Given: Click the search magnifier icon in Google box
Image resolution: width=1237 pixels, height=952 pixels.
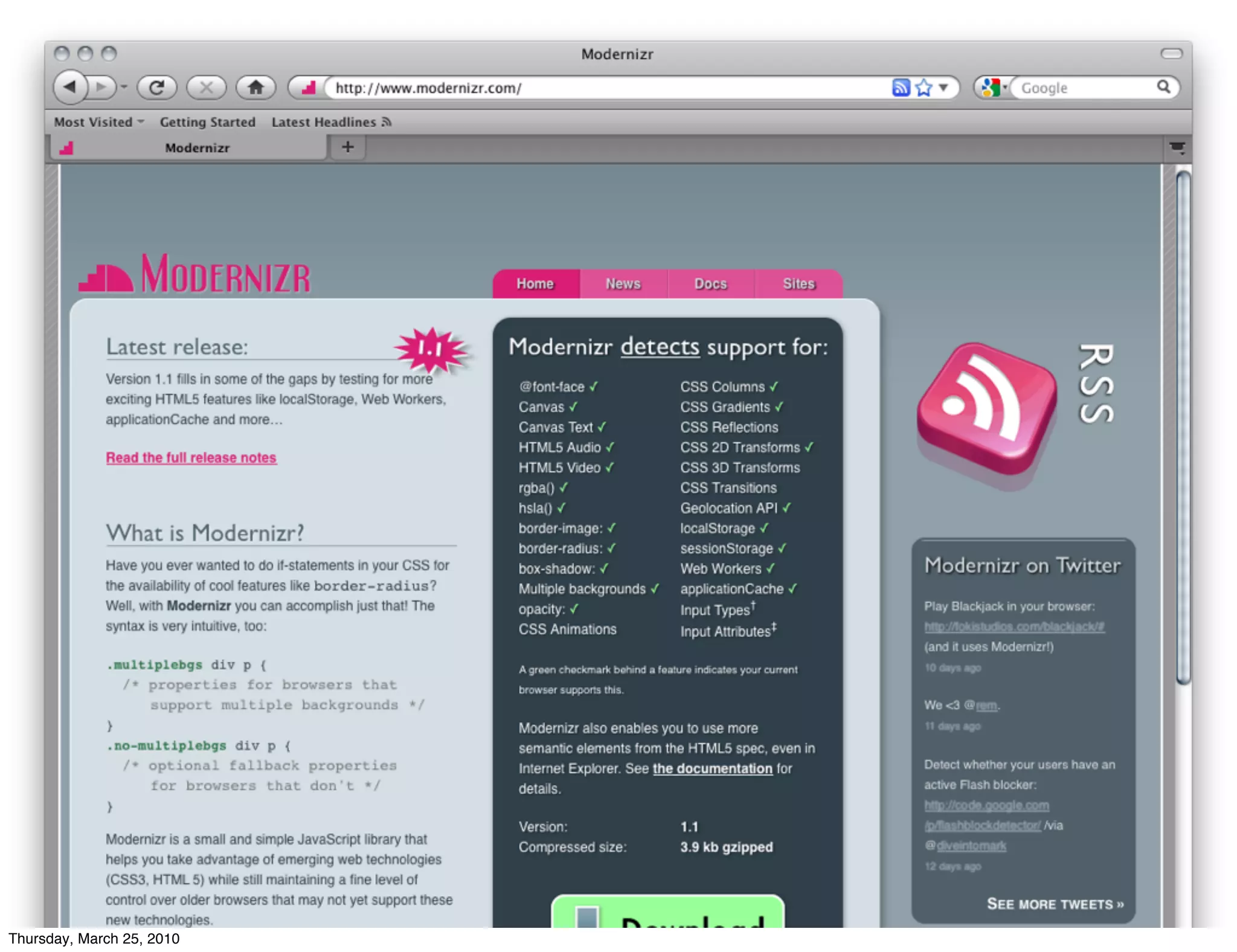Looking at the screenshot, I should click(x=1163, y=87).
